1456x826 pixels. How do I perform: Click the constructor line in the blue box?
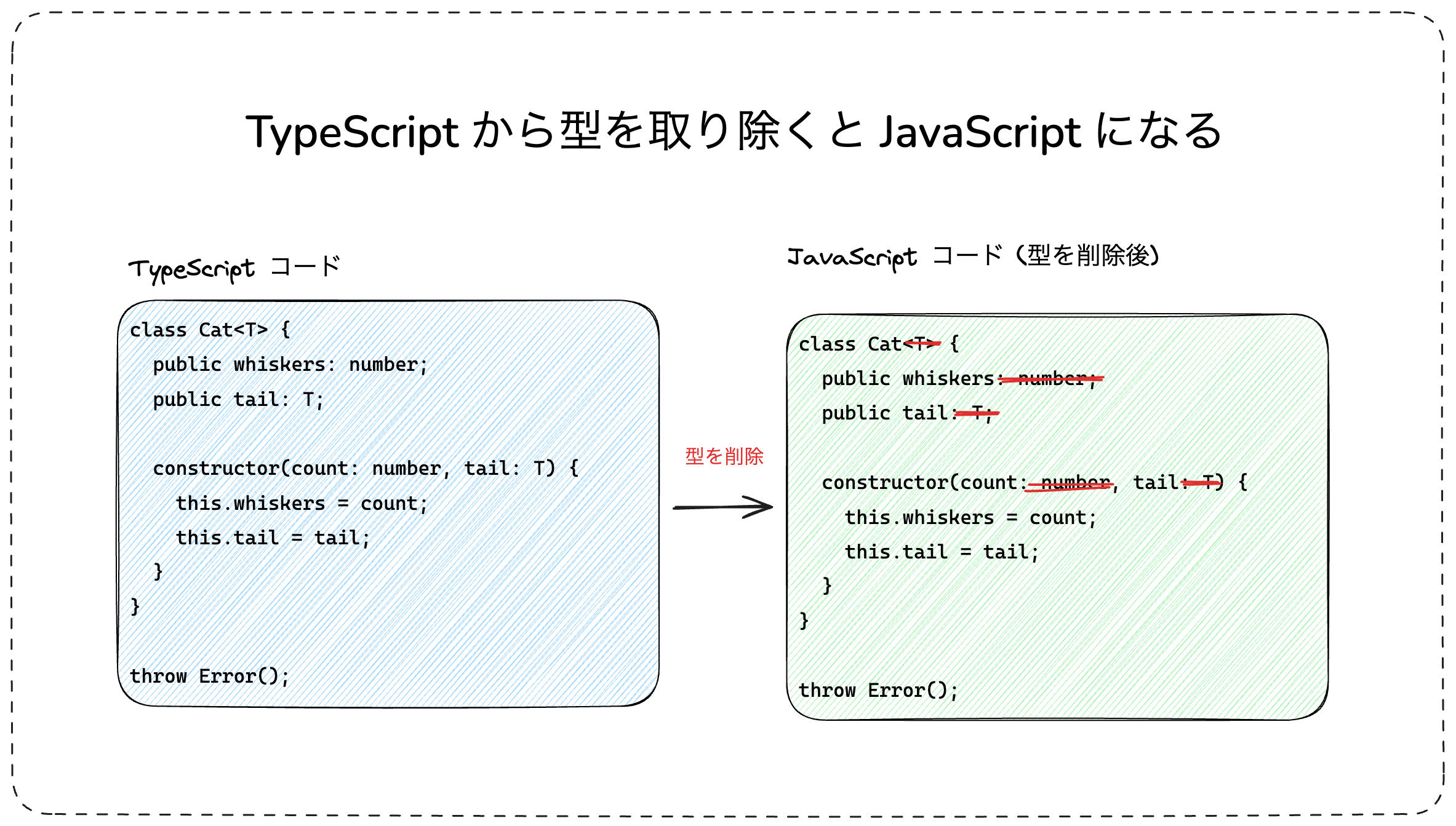(x=366, y=469)
